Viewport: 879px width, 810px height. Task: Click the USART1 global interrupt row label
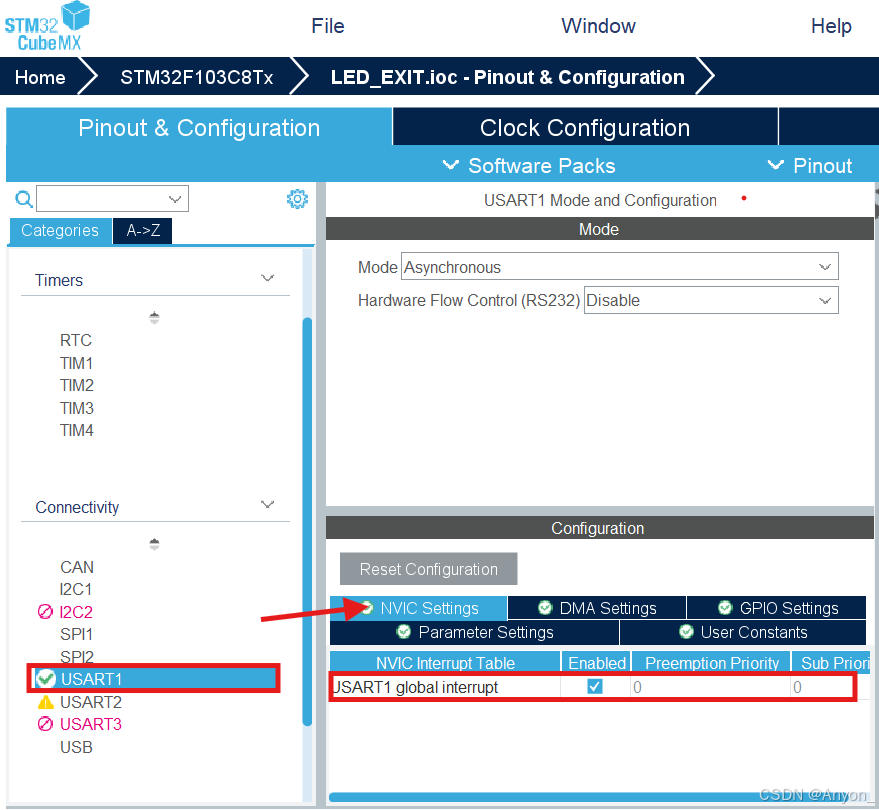coord(415,687)
